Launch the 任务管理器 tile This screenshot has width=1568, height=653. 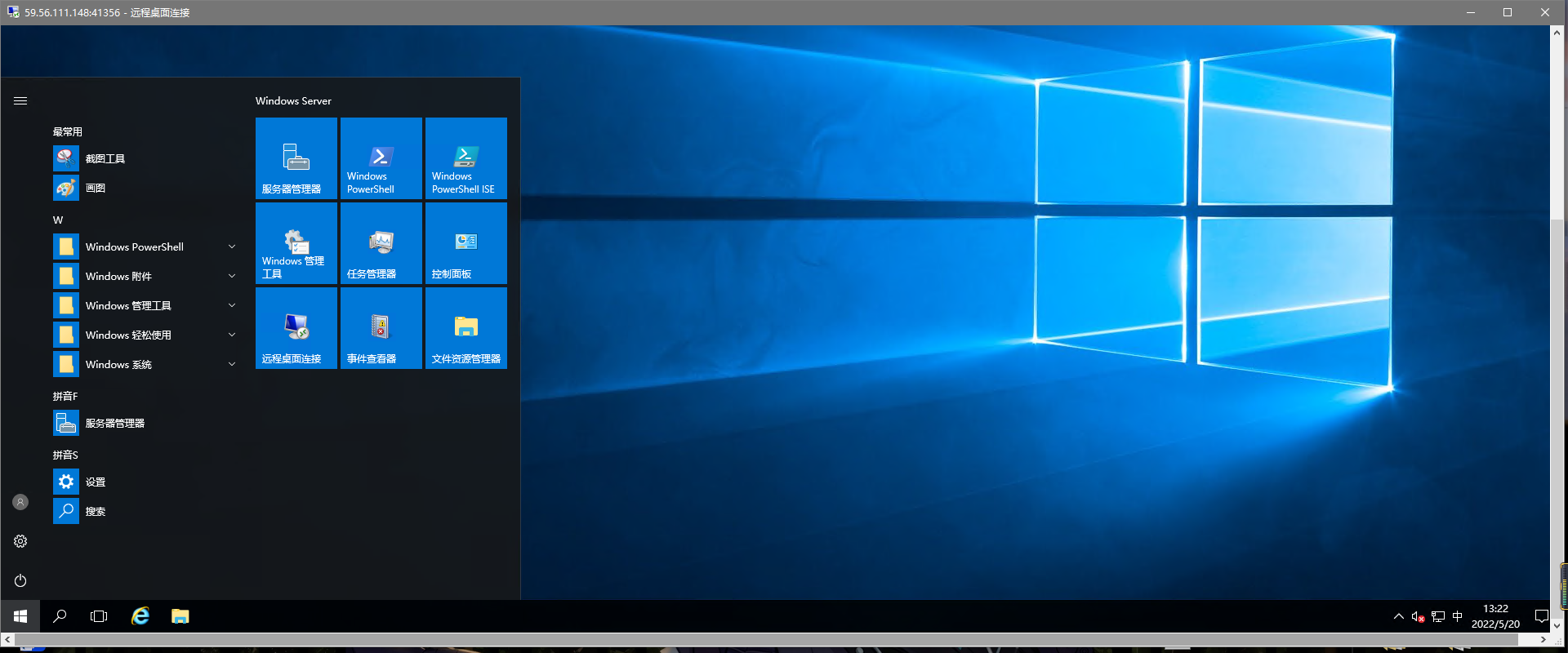[381, 243]
